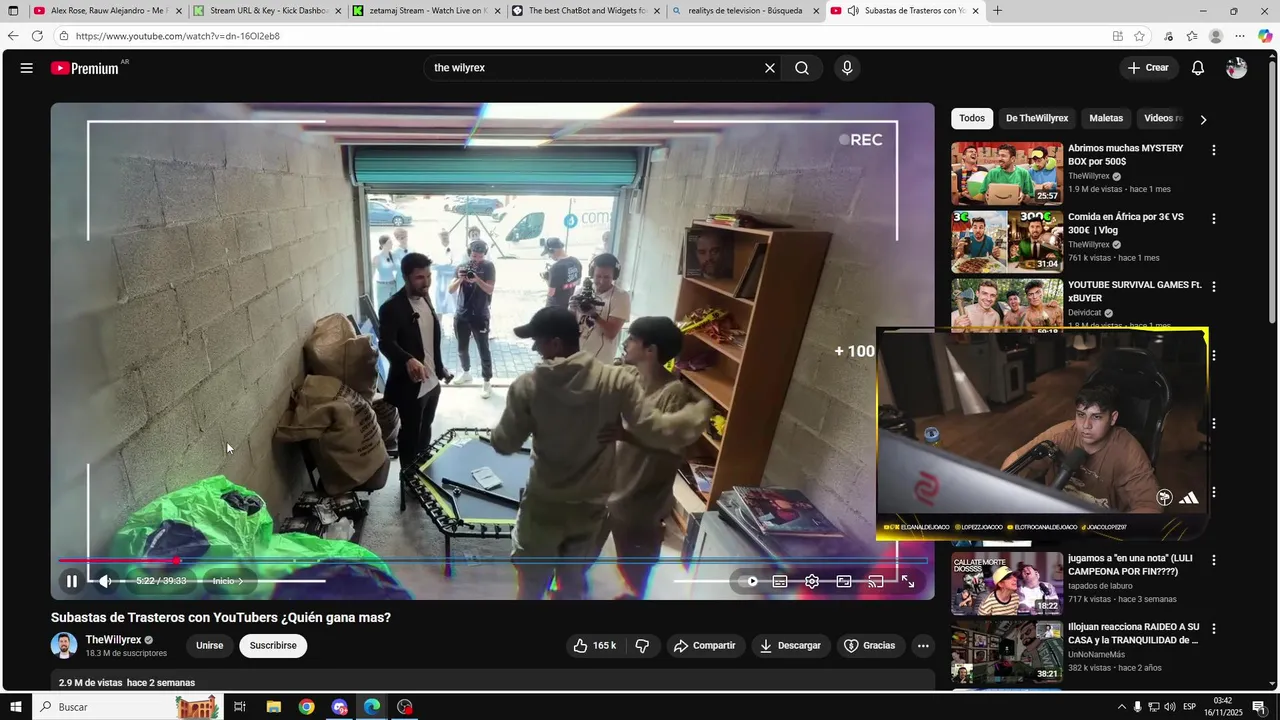Screen dimensions: 1280x720
Task: Open the TheWillyrex channel name link
Action: 113,640
